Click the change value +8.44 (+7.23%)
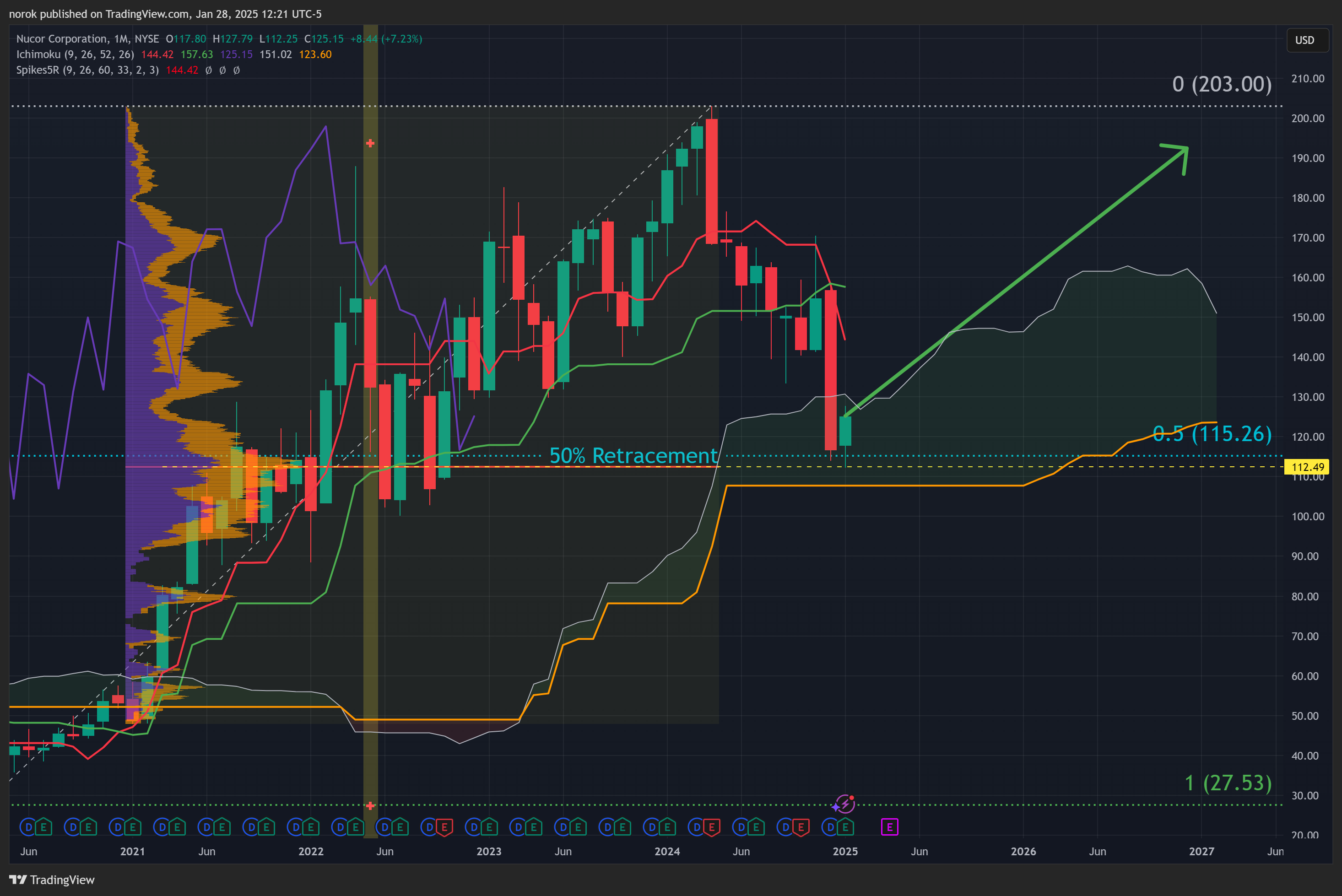Viewport: 1342px width, 896px height. [386, 39]
